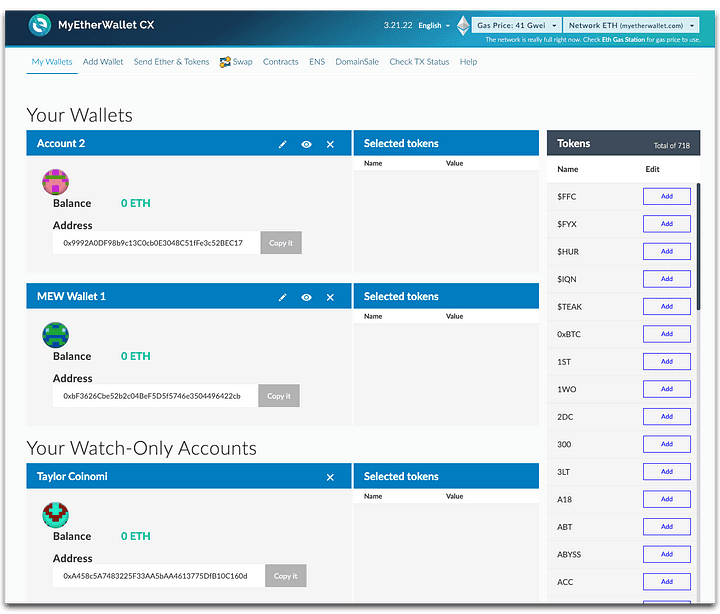Click MEW Wallet 1 identicon avatar
The width and height of the screenshot is (720, 614).
pyautogui.click(x=56, y=335)
